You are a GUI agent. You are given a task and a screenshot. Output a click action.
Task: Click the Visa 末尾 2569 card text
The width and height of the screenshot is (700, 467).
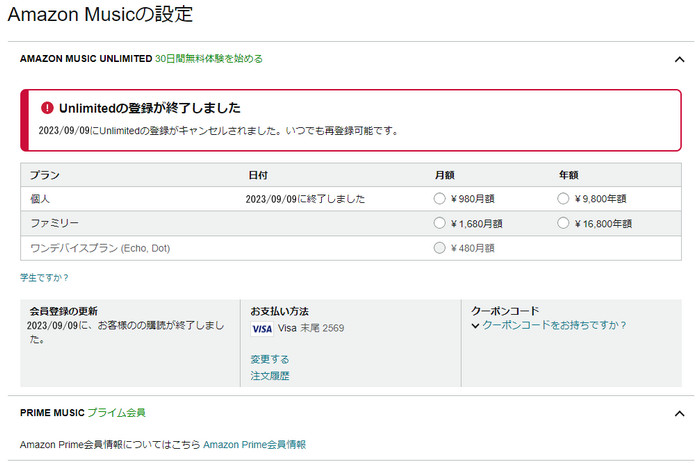pos(311,328)
